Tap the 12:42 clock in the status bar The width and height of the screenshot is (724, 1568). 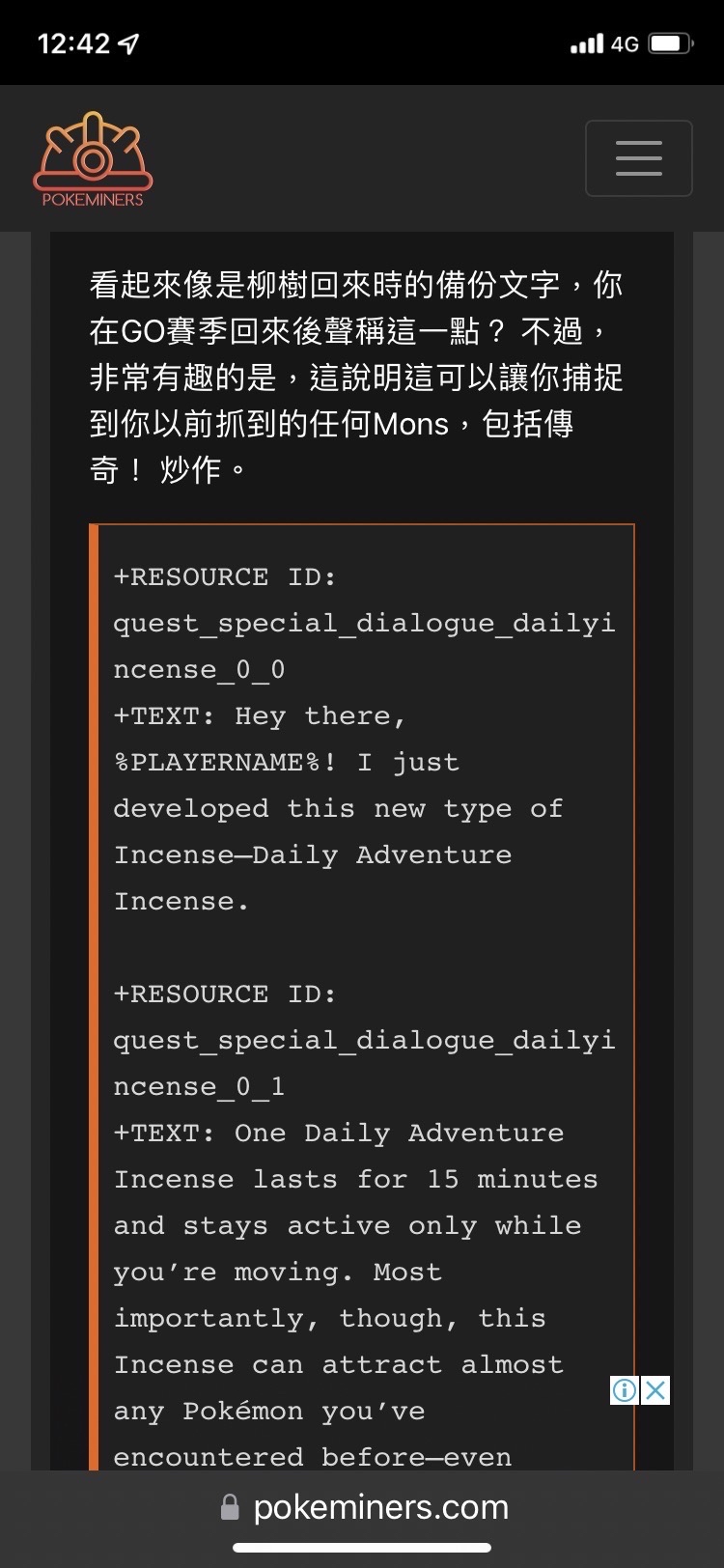point(73,43)
